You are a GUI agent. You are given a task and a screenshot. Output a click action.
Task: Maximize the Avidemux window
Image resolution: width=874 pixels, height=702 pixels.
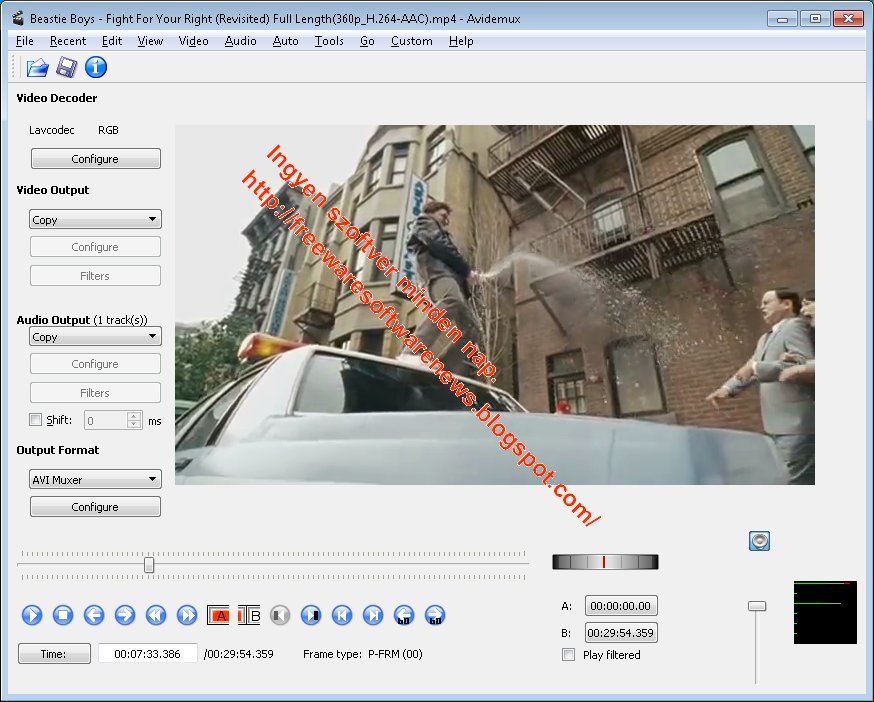(x=815, y=18)
